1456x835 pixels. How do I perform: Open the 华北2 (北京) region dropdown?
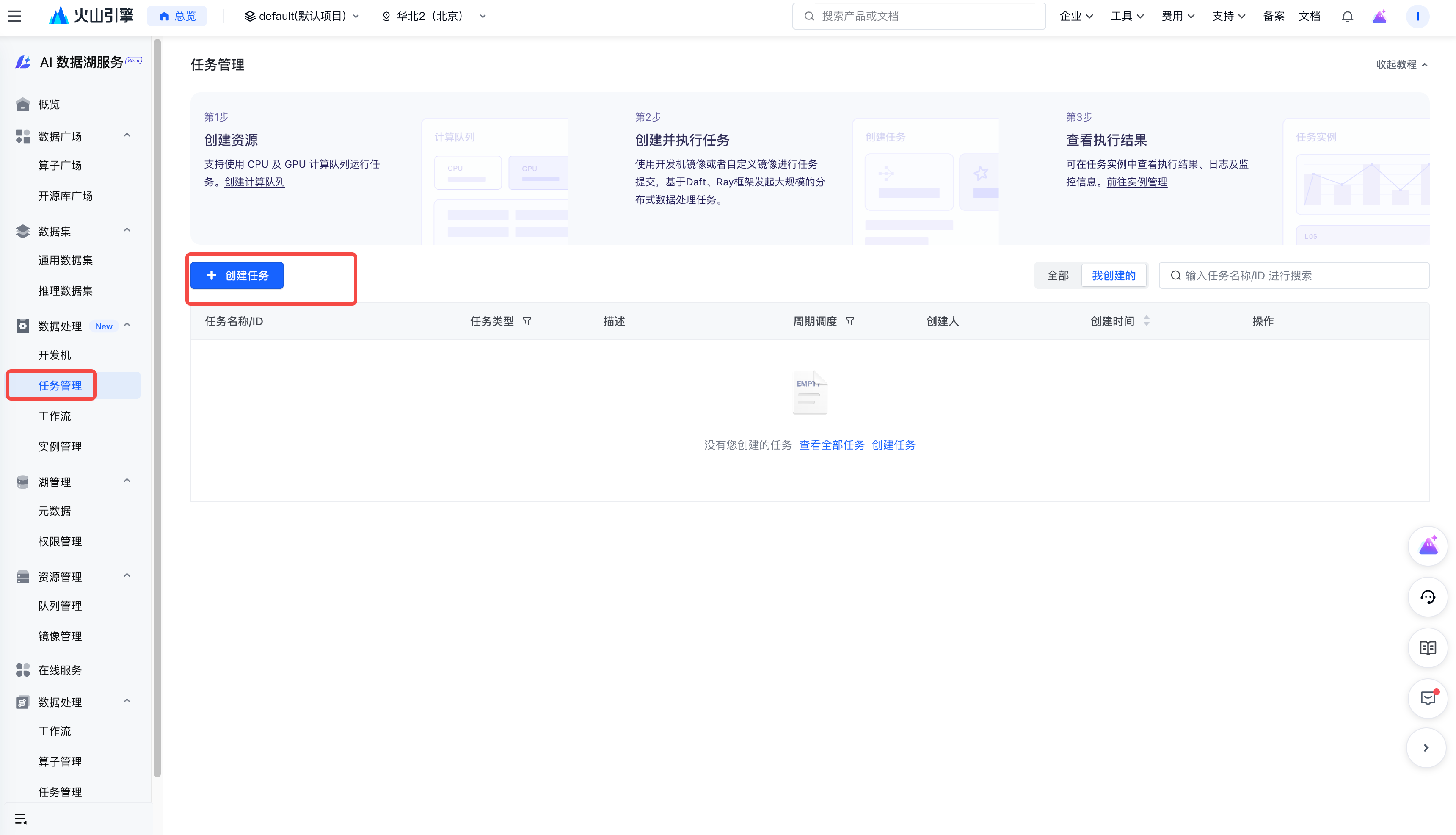(x=434, y=16)
